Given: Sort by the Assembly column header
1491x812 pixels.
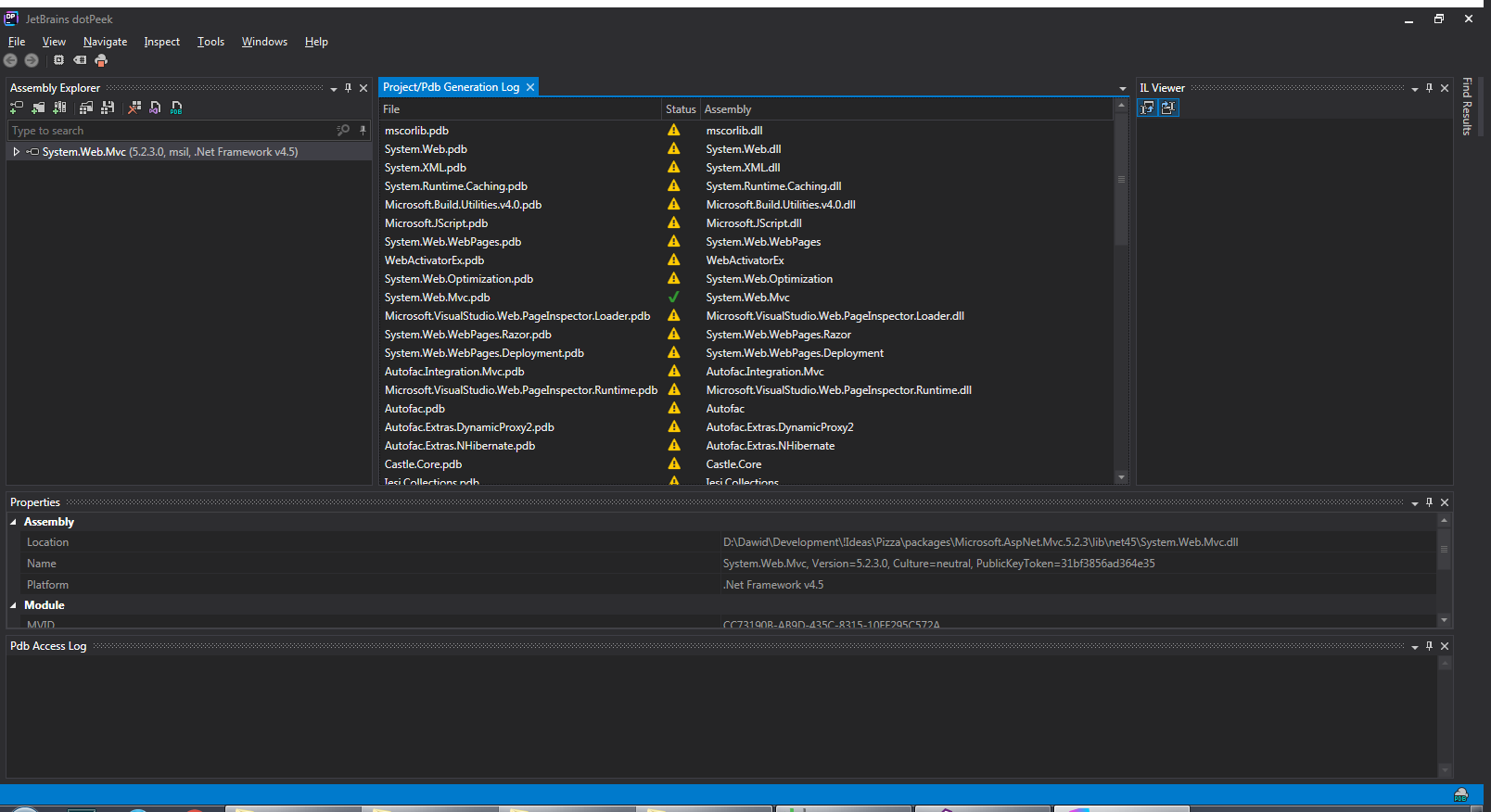Looking at the screenshot, I should [906, 109].
